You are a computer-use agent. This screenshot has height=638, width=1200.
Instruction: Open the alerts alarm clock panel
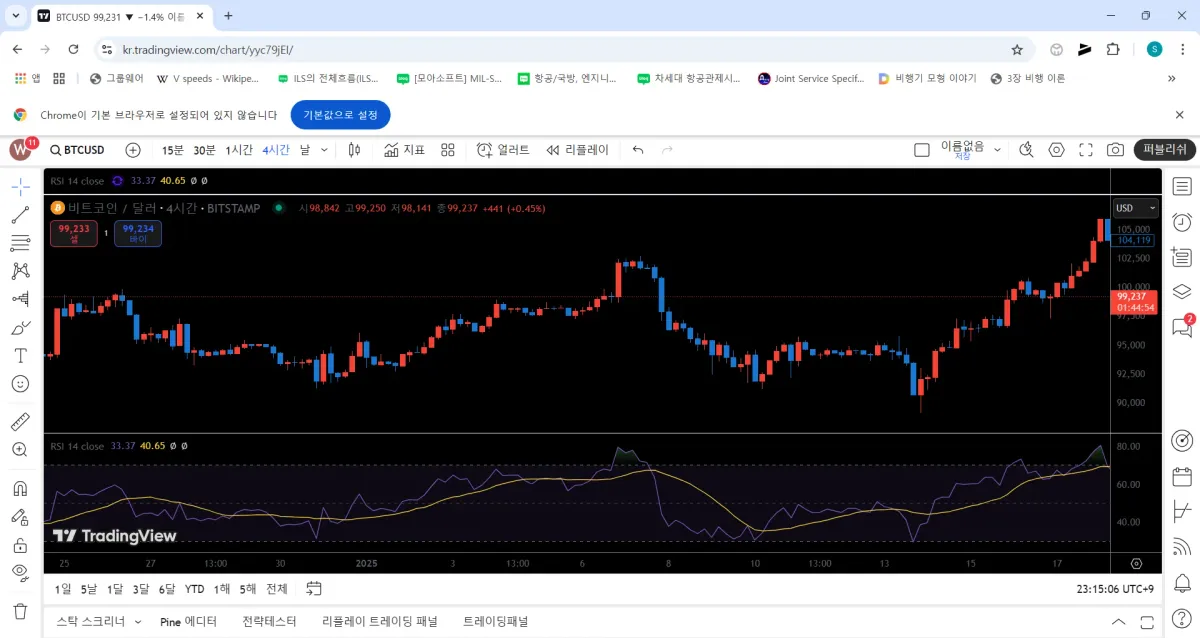click(1182, 221)
